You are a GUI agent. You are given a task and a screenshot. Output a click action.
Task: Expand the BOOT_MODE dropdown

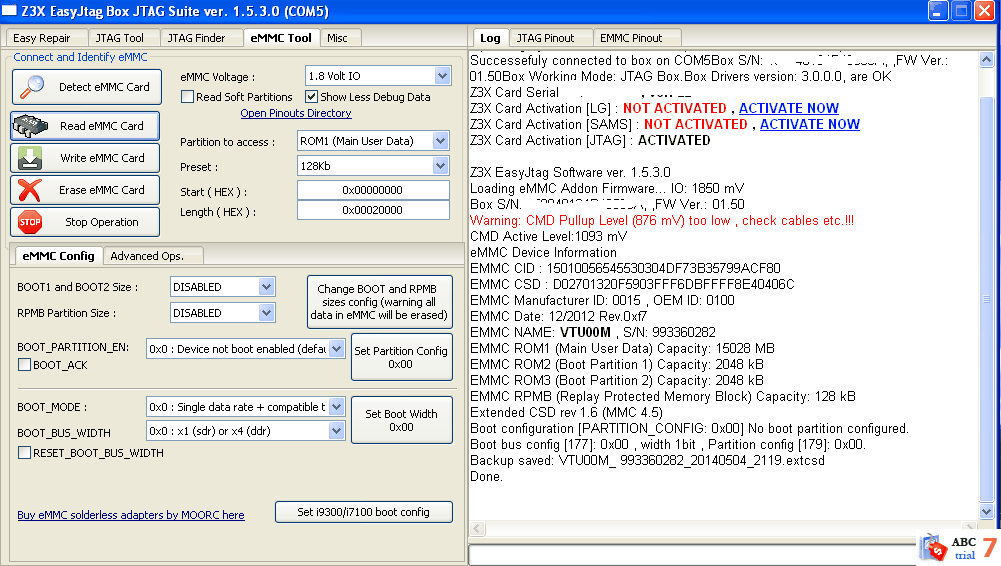[x=336, y=407]
